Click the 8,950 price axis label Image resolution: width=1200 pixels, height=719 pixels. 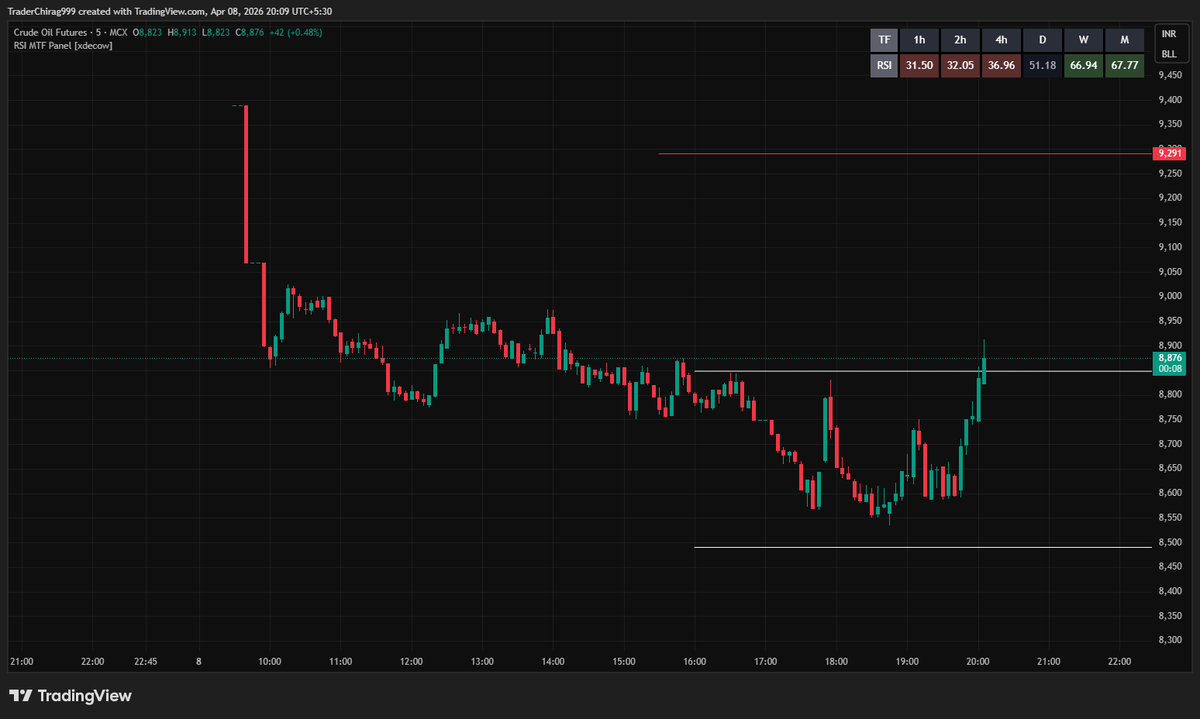[1170, 321]
